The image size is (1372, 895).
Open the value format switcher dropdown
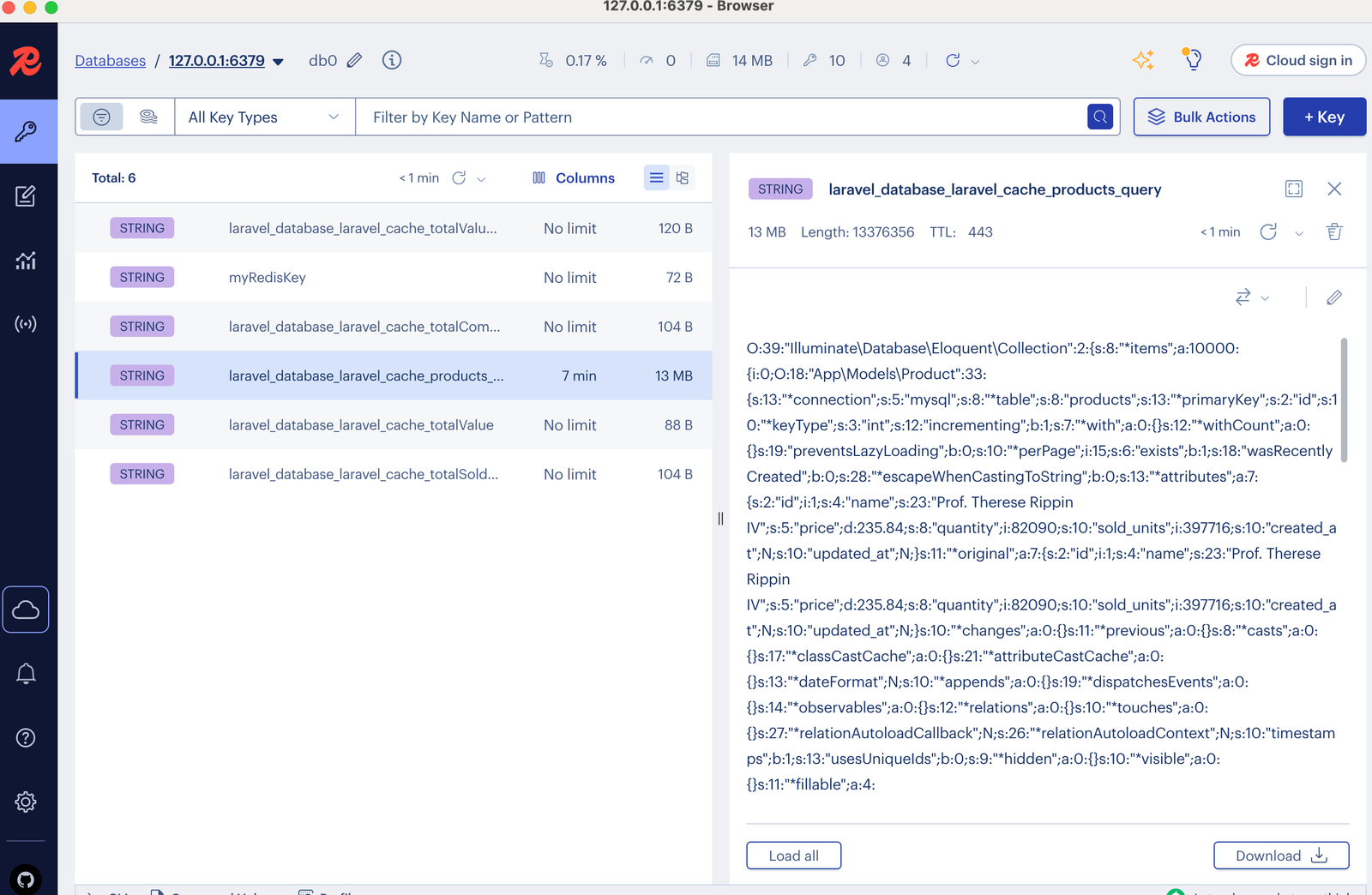1252,297
